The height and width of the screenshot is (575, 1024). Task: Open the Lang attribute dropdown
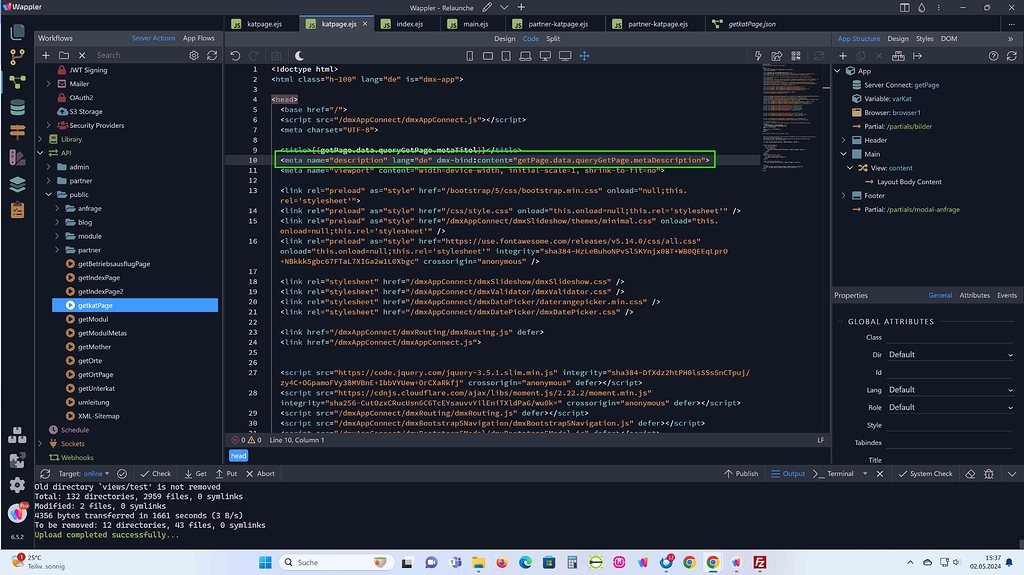click(949, 390)
